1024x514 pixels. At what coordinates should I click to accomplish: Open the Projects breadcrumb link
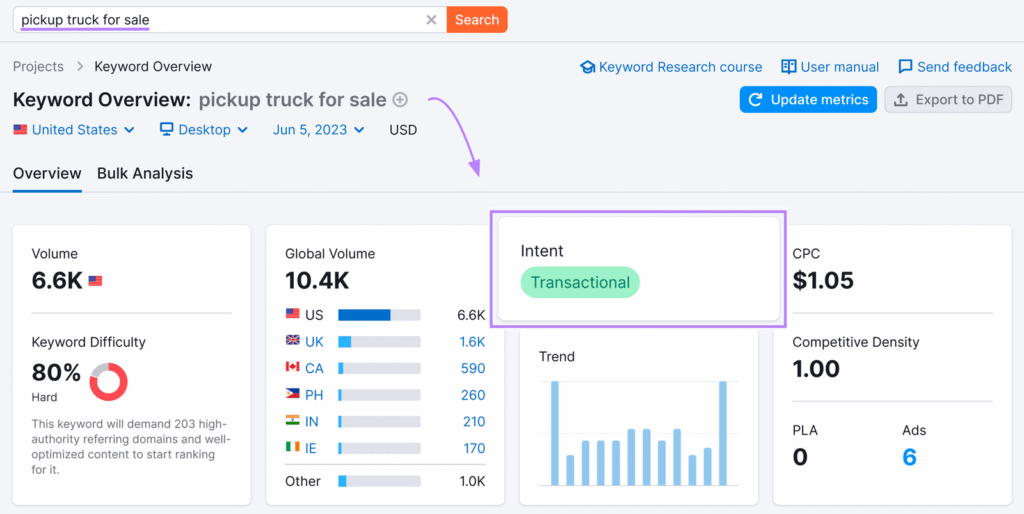pos(38,67)
